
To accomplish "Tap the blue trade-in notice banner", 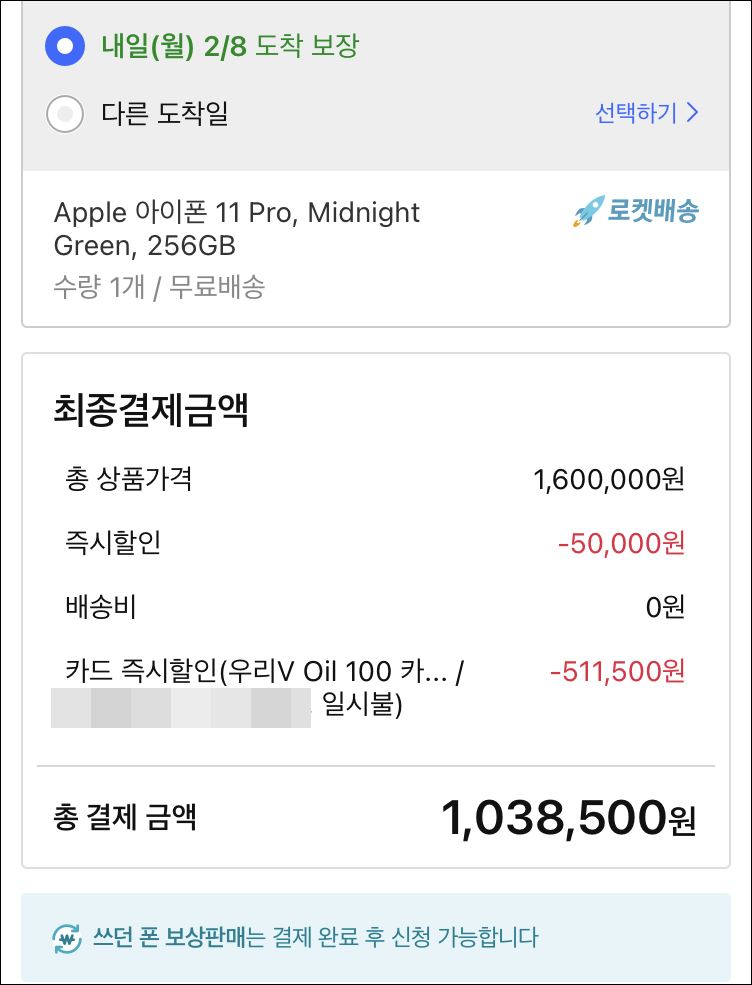I will (x=376, y=939).
